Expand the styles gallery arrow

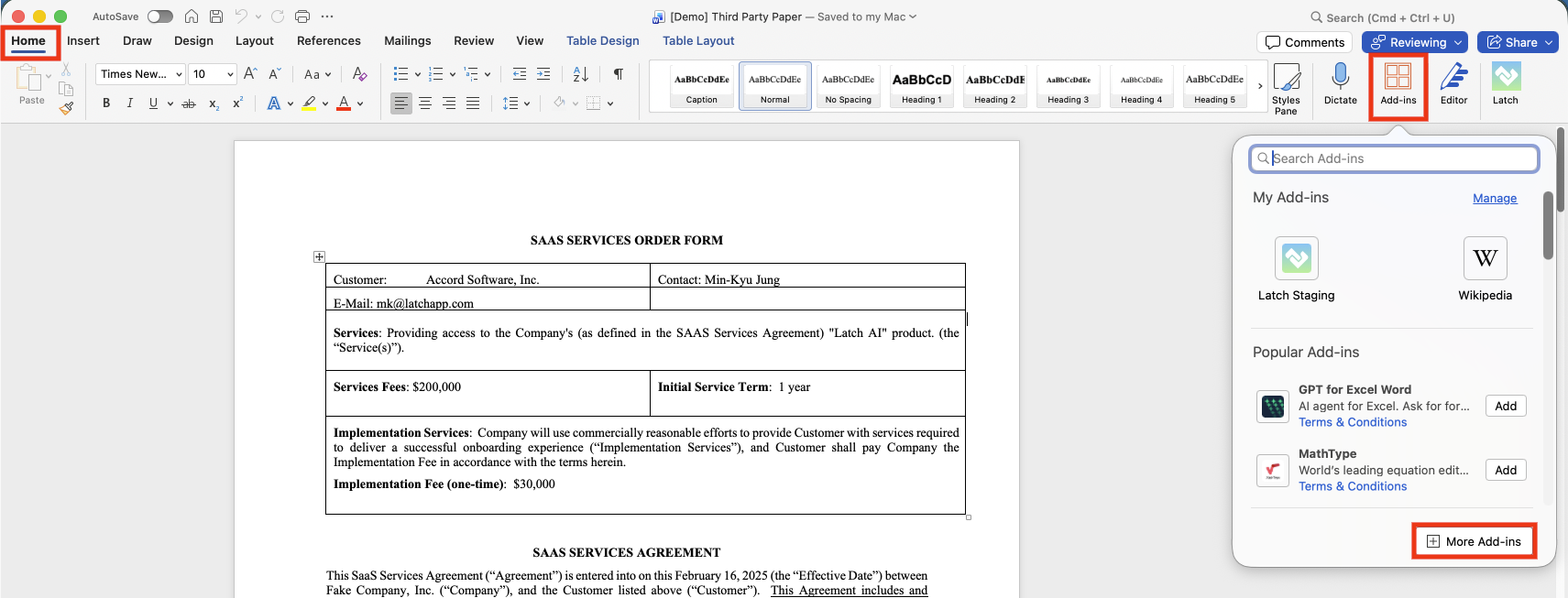click(1260, 86)
